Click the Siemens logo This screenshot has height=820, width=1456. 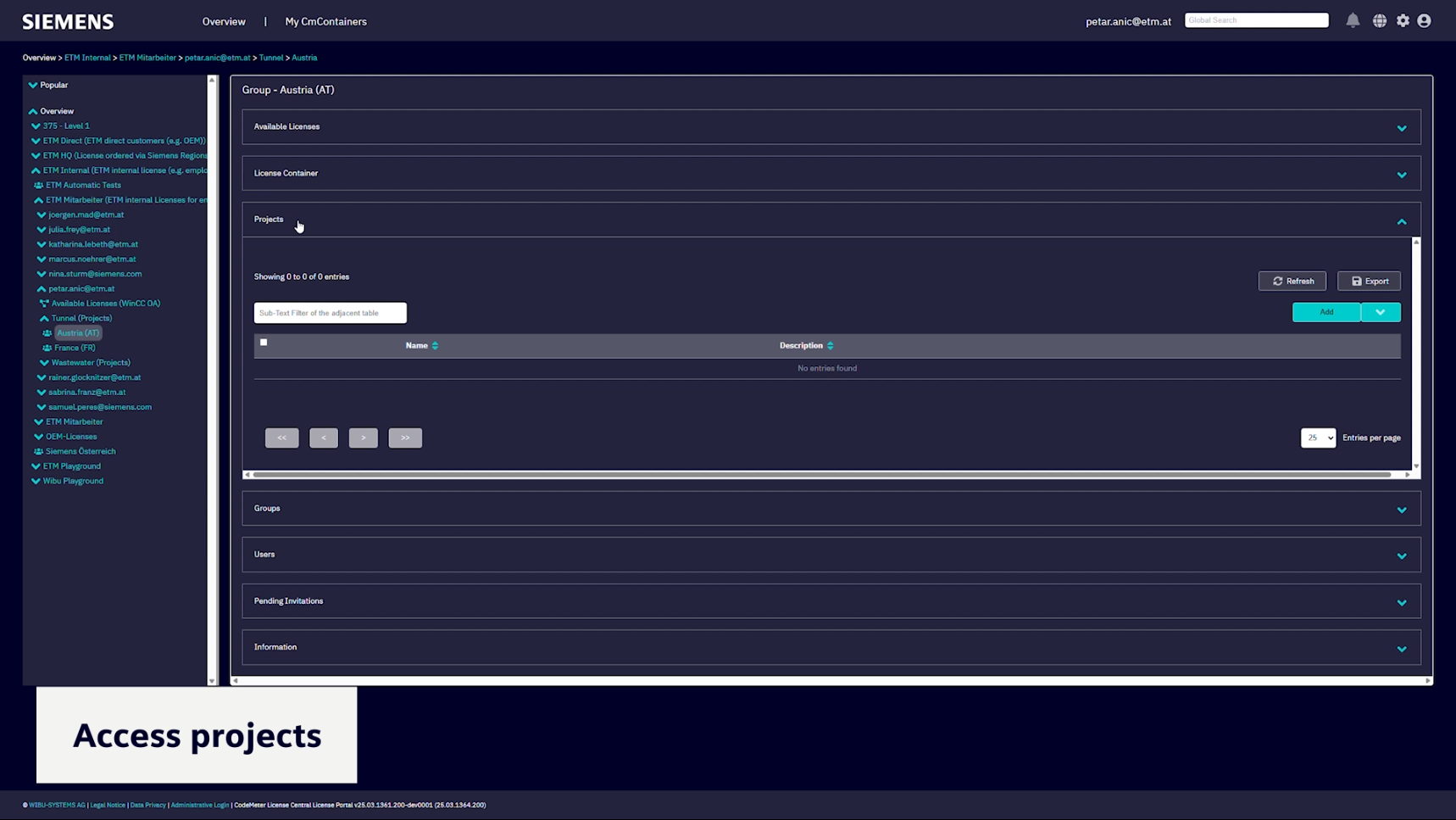[68, 22]
